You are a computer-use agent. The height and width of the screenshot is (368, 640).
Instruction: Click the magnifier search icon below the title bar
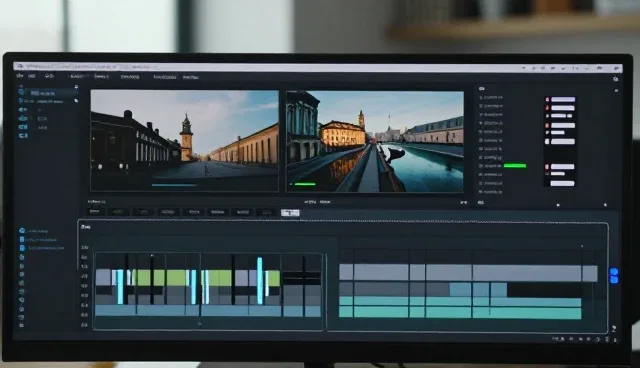pos(616,79)
